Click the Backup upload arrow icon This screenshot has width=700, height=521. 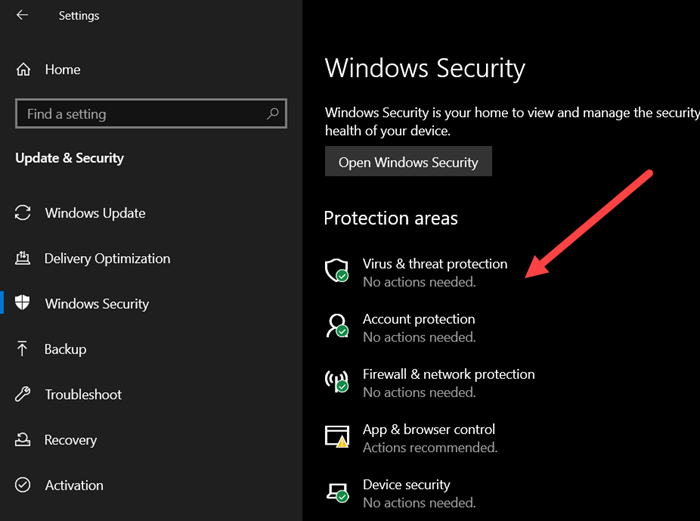click(23, 349)
